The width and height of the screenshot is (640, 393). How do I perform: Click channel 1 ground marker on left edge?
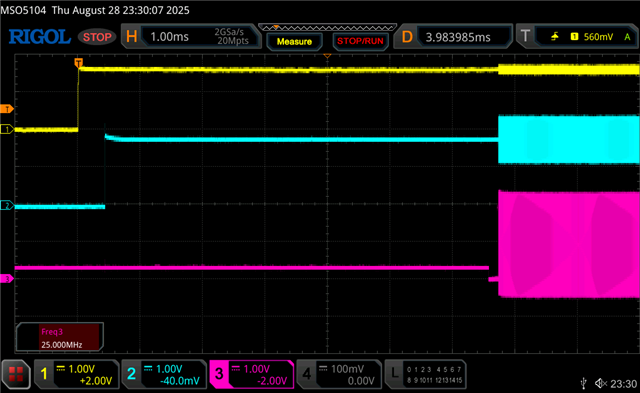click(7, 129)
